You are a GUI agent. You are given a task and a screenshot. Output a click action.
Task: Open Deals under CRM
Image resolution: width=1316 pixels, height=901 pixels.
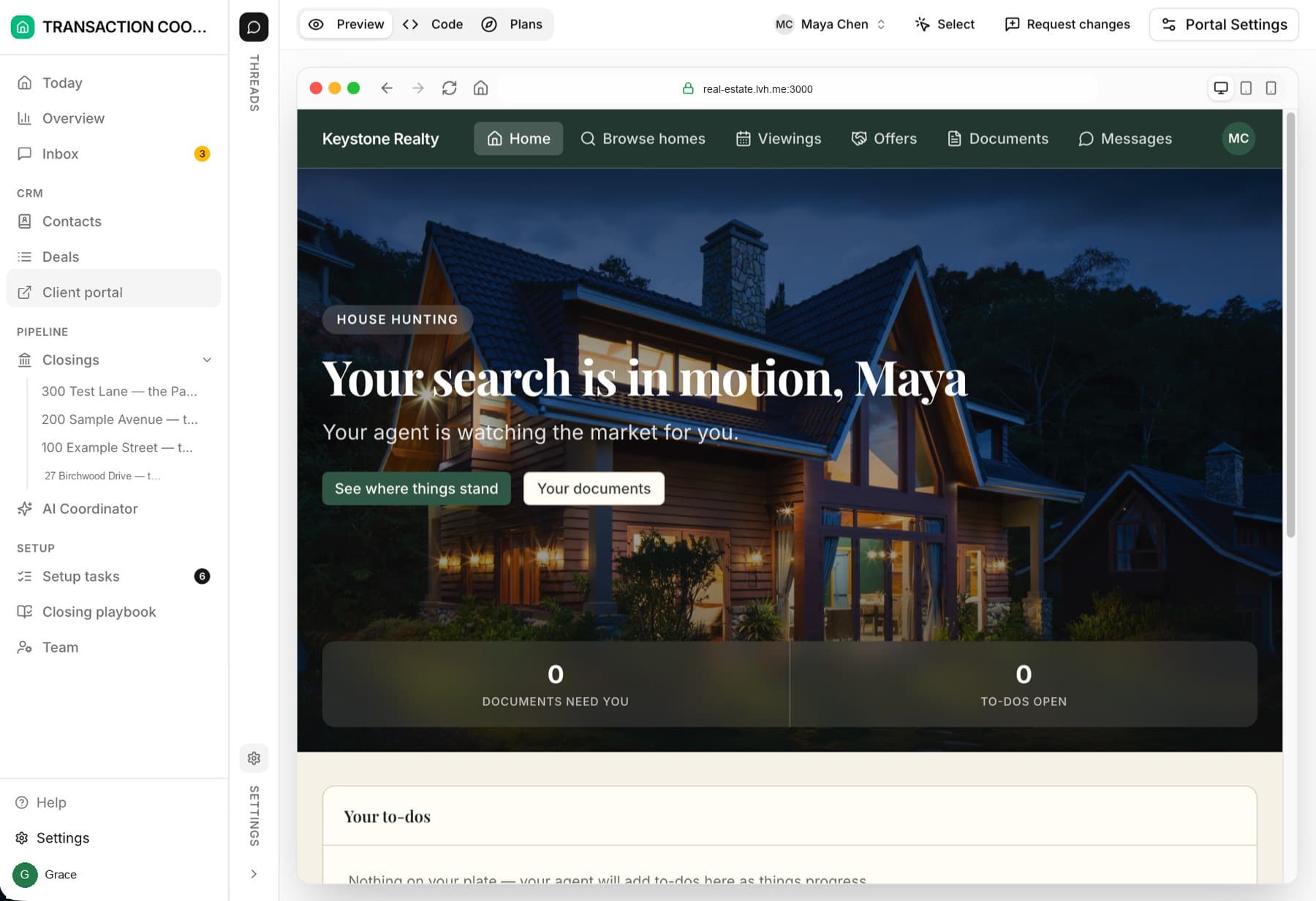(113, 256)
